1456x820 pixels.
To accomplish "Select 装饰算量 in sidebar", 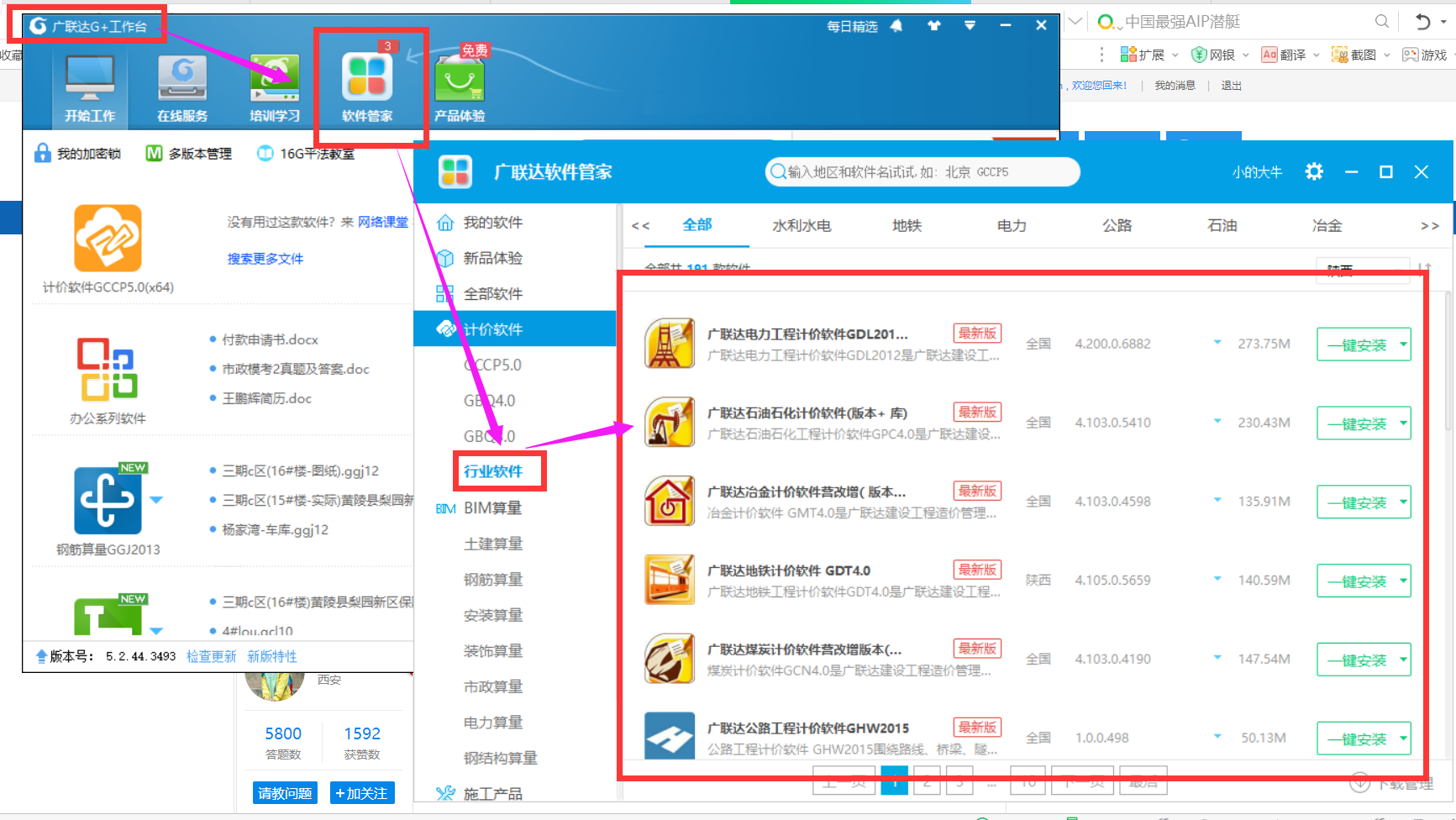I will (493, 650).
